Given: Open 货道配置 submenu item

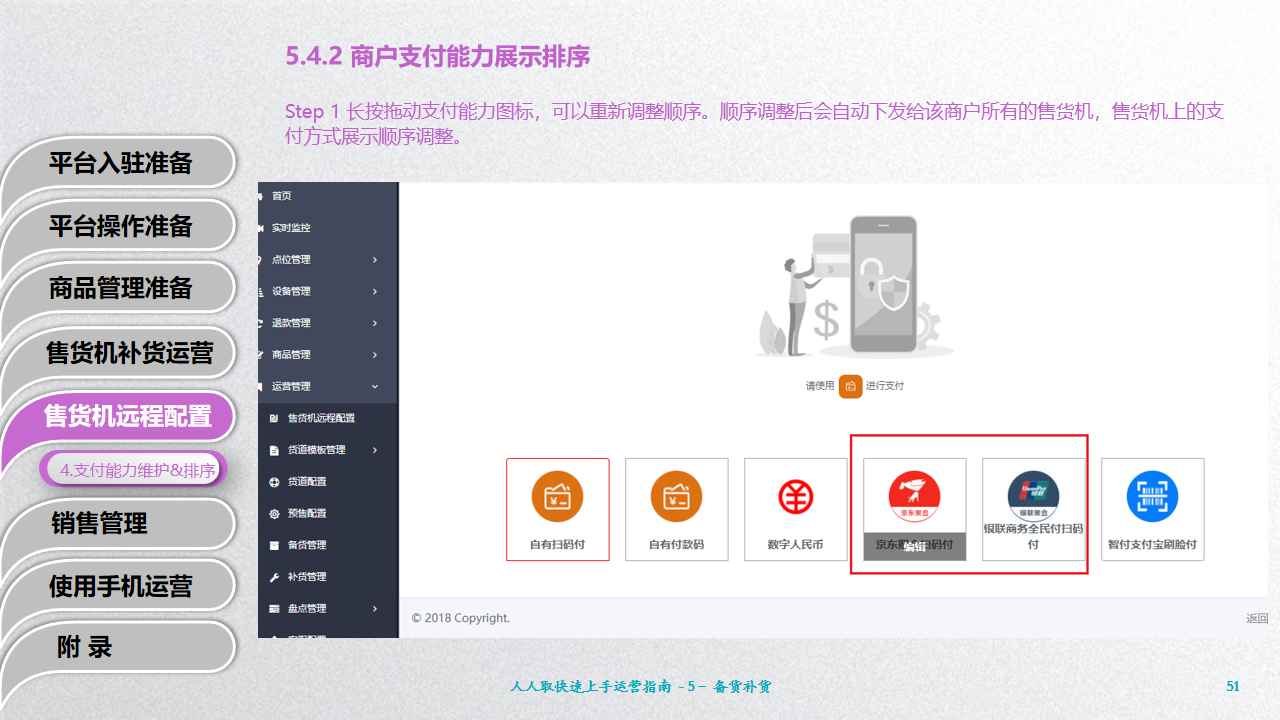Looking at the screenshot, I should [x=307, y=482].
